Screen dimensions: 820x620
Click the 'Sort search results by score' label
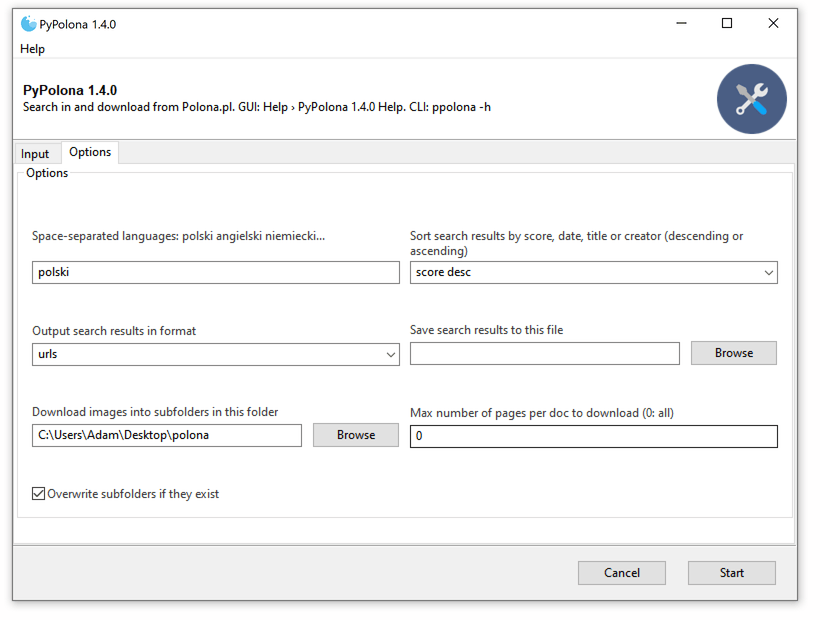(576, 243)
